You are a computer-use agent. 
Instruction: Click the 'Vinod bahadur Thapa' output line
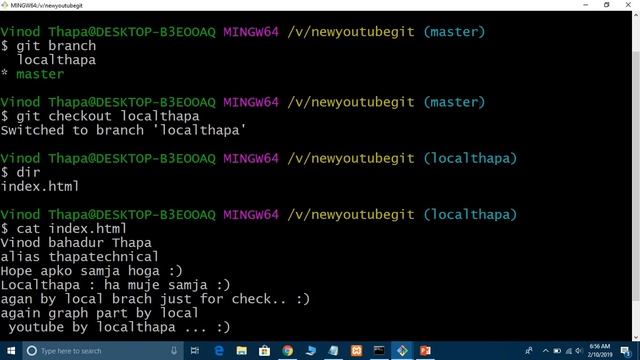point(76,243)
